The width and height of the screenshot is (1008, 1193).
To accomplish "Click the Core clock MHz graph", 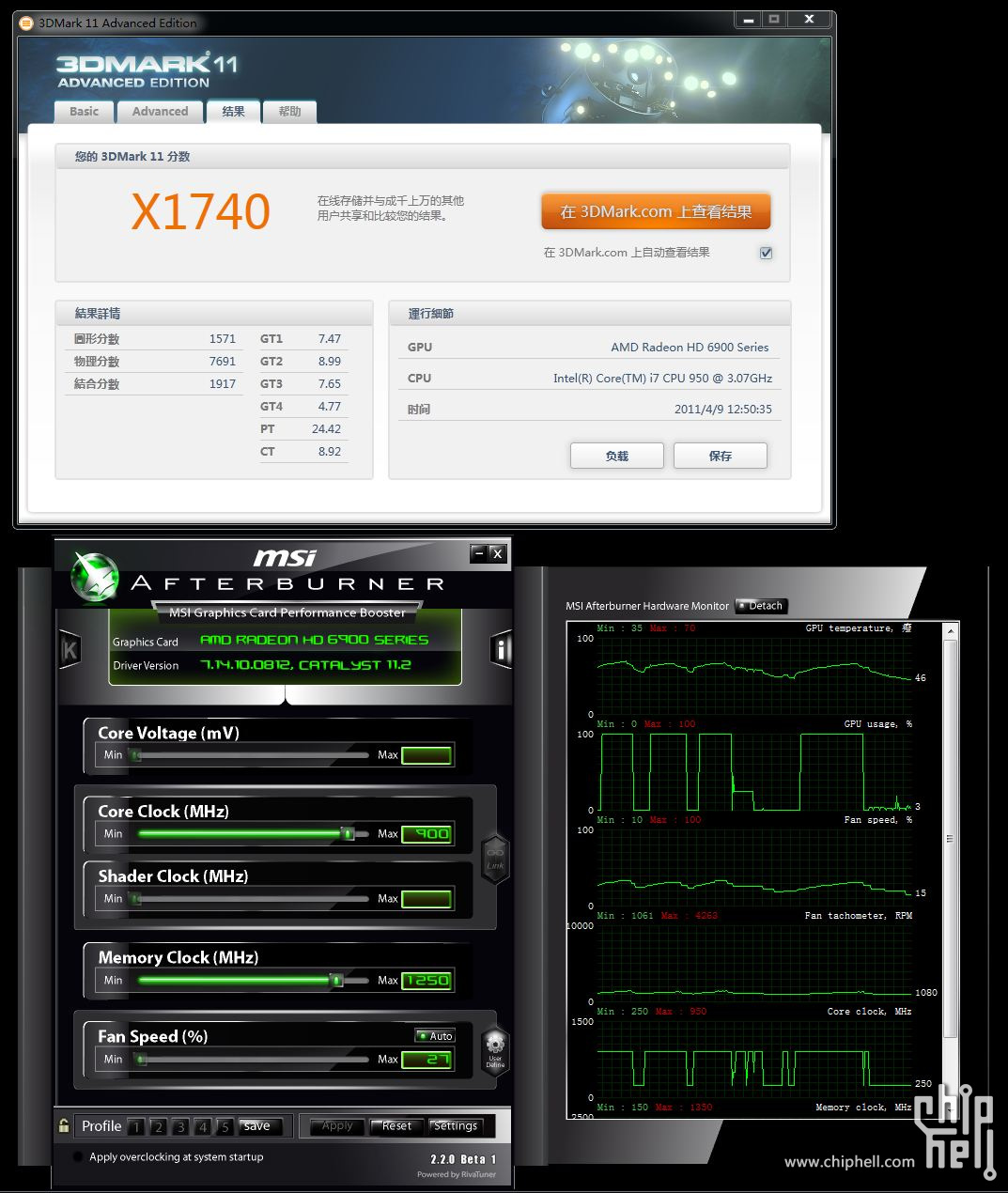I will coord(755,1059).
